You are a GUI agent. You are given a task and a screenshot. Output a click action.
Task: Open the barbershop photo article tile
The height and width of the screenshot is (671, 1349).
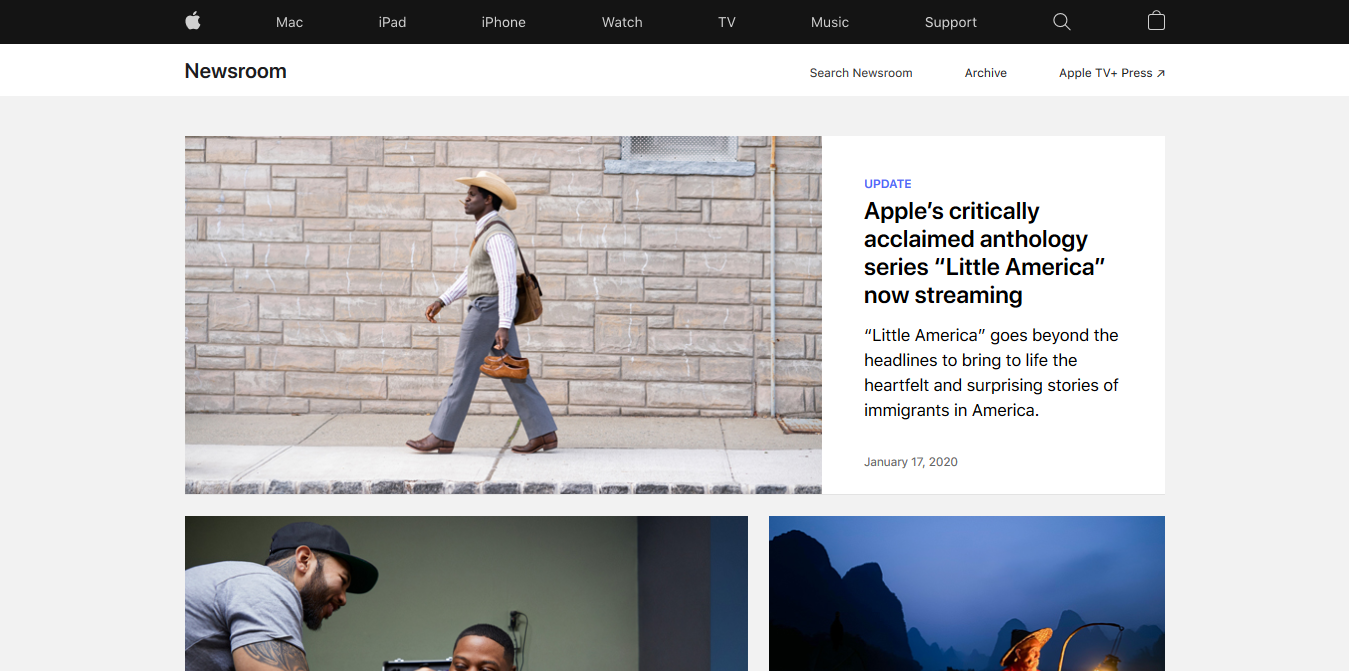(466, 593)
